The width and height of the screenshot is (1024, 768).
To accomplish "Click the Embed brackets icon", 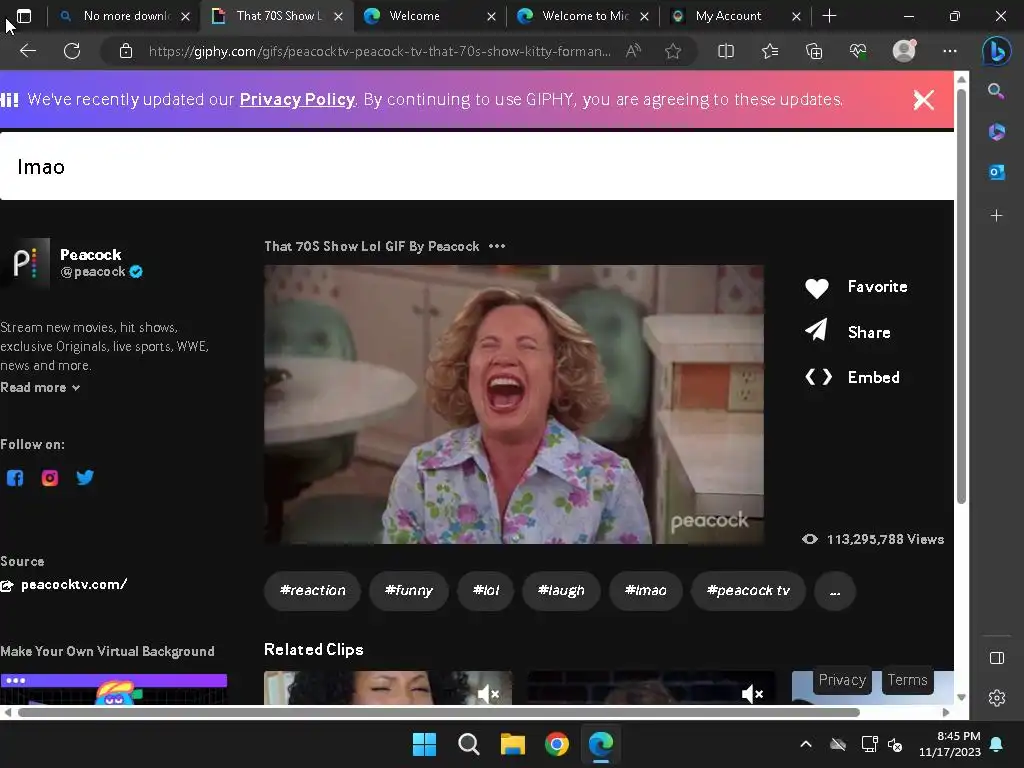I will click(x=818, y=377).
